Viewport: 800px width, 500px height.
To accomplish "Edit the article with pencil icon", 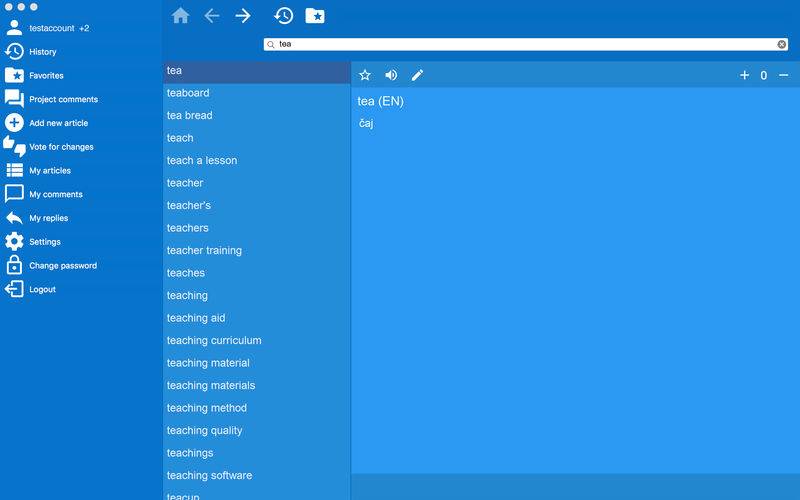I will coord(418,75).
